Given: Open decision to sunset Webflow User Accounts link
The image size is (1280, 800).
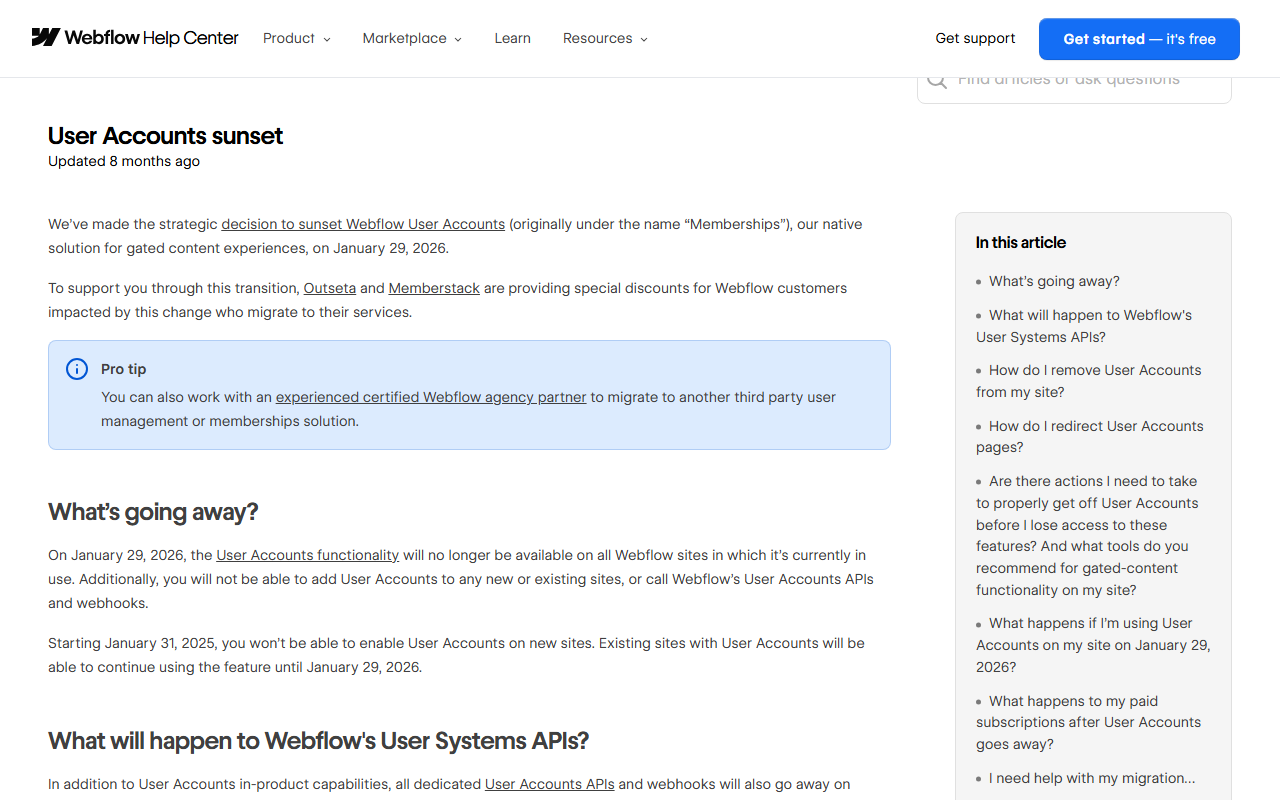Looking at the screenshot, I should (363, 224).
